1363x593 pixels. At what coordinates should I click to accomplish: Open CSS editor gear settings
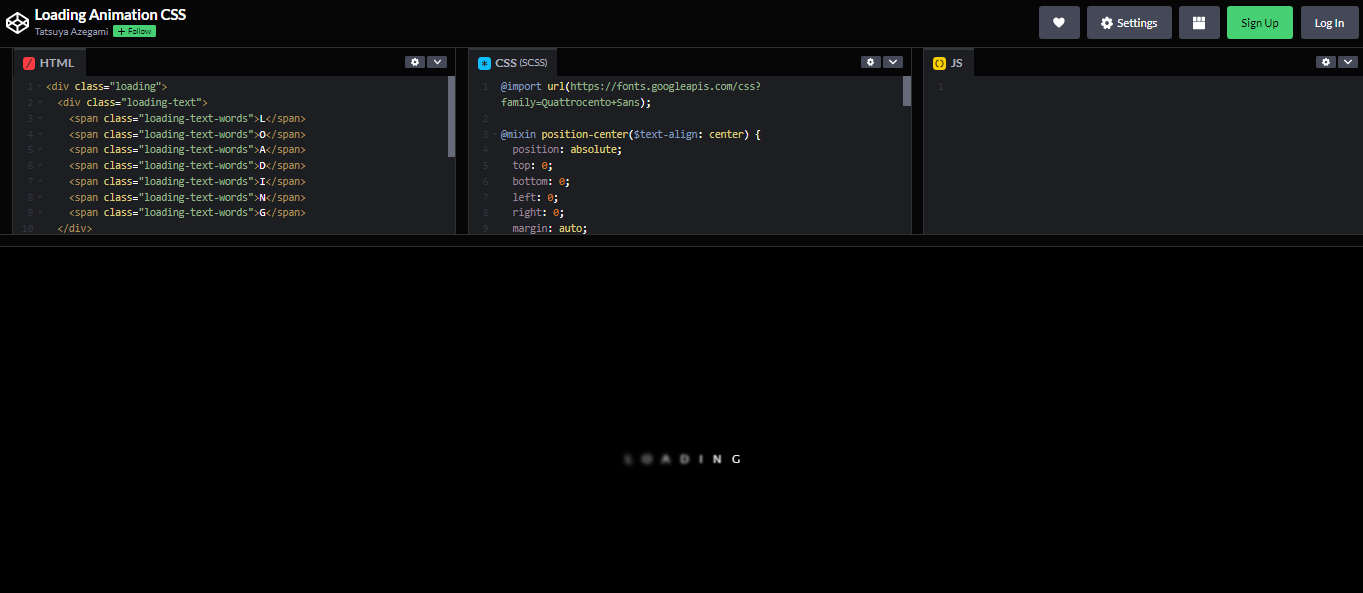(871, 62)
